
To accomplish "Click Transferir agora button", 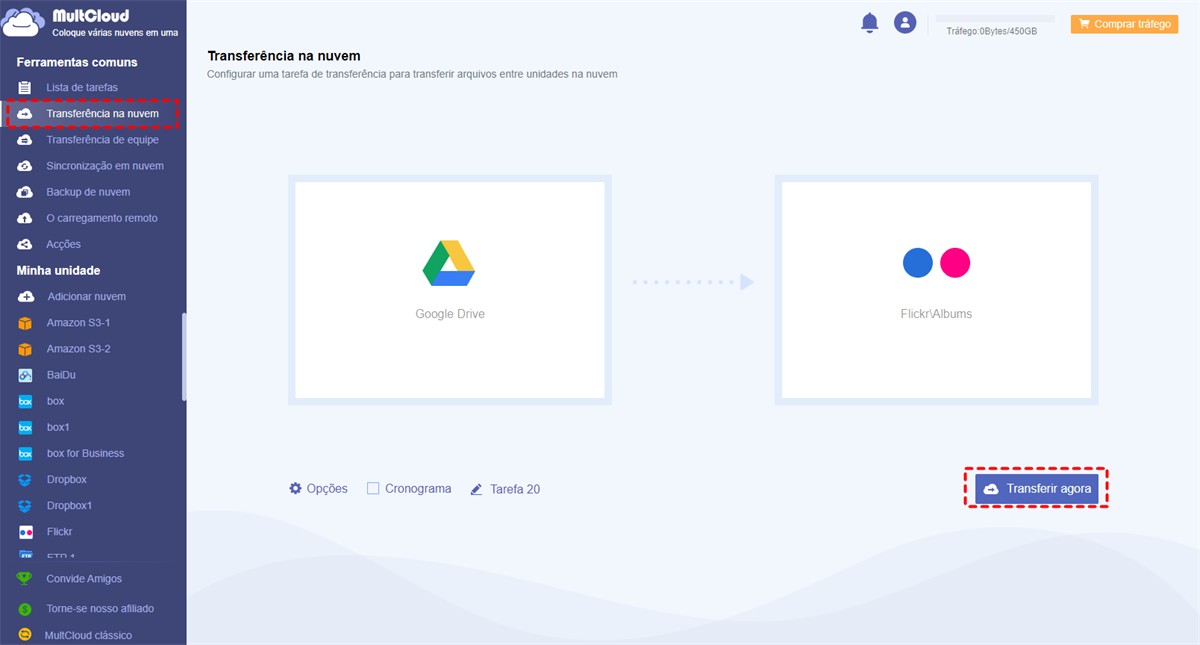I will pos(1037,489).
